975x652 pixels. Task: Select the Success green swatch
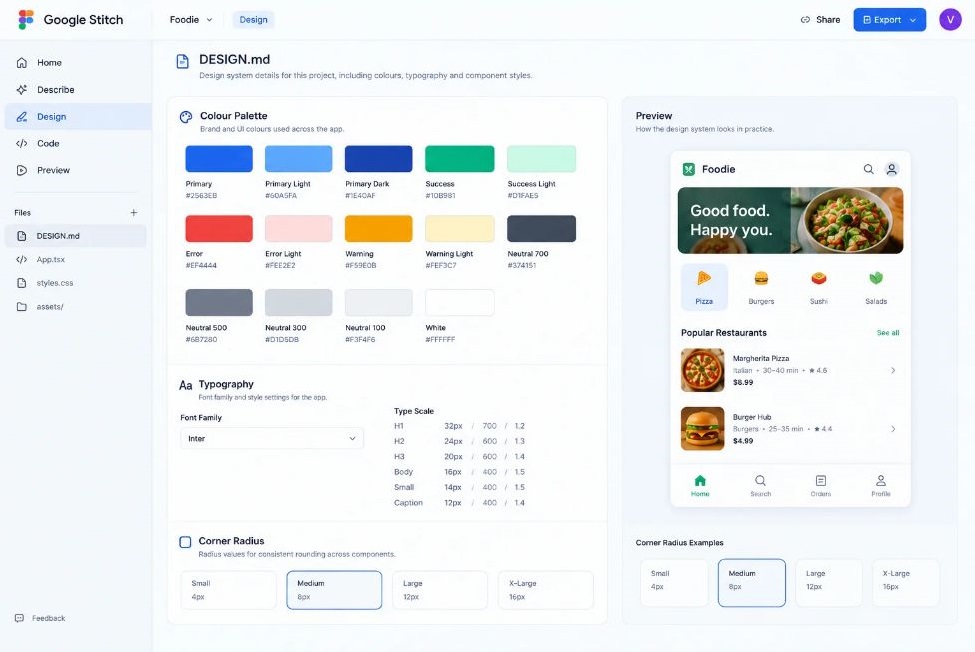(x=460, y=158)
